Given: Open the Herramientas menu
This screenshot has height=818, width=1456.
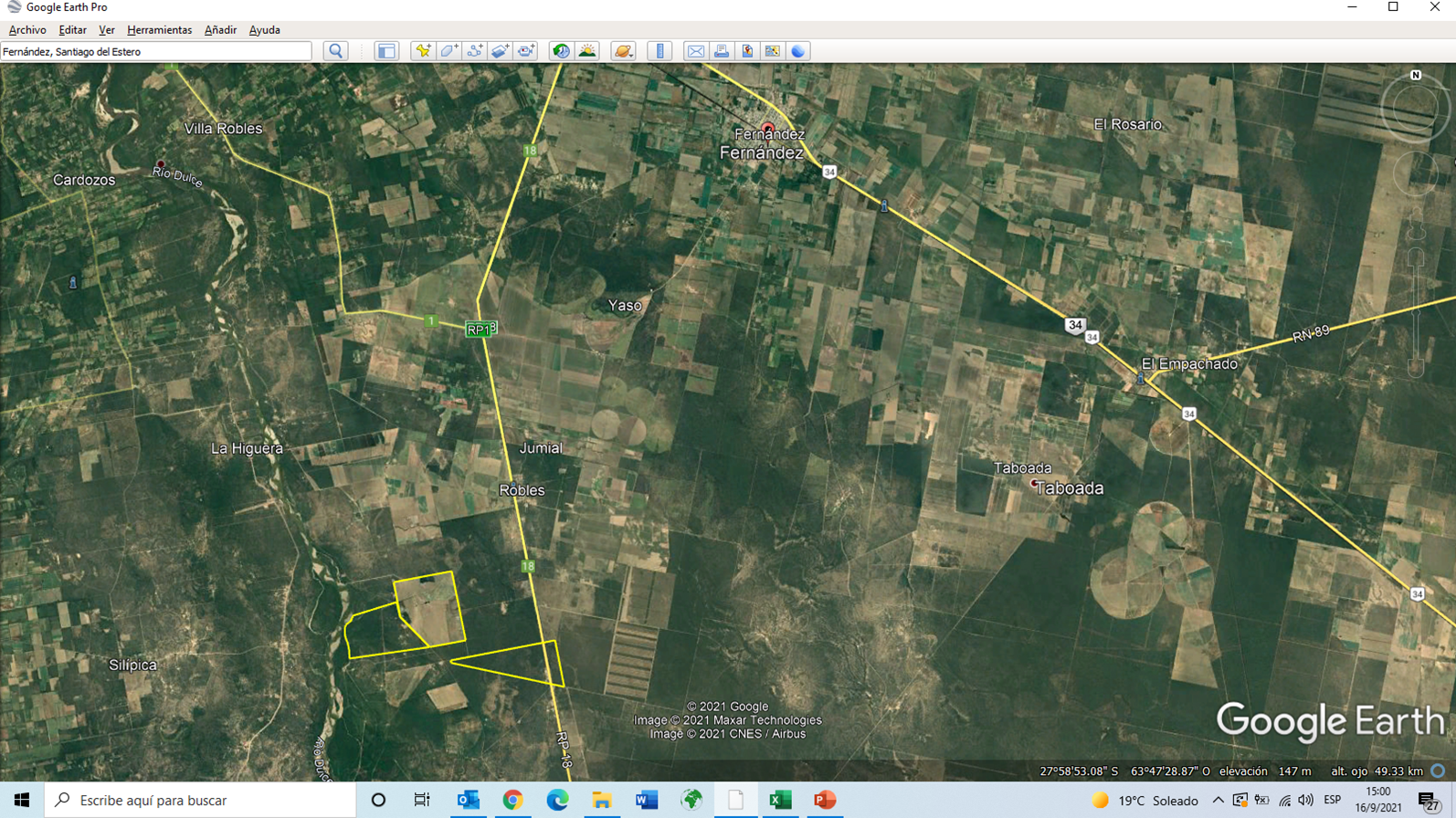Looking at the screenshot, I should (x=159, y=30).
